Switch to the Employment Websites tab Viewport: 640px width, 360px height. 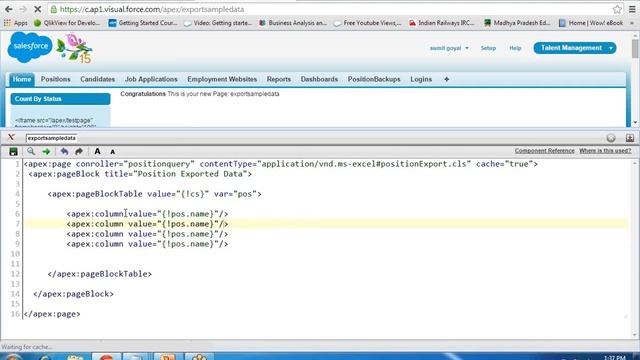tap(222, 79)
